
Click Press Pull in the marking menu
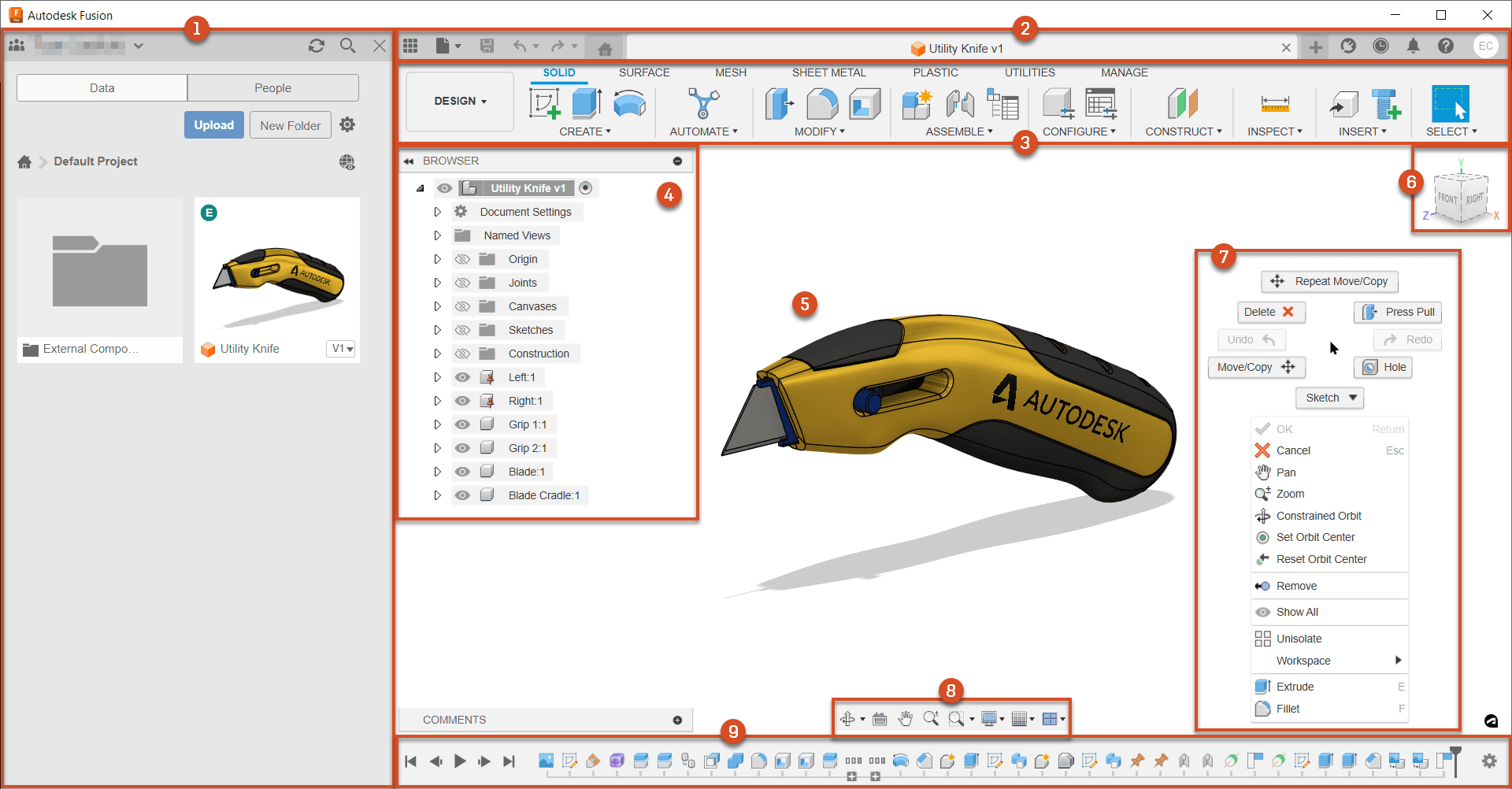tap(1397, 312)
